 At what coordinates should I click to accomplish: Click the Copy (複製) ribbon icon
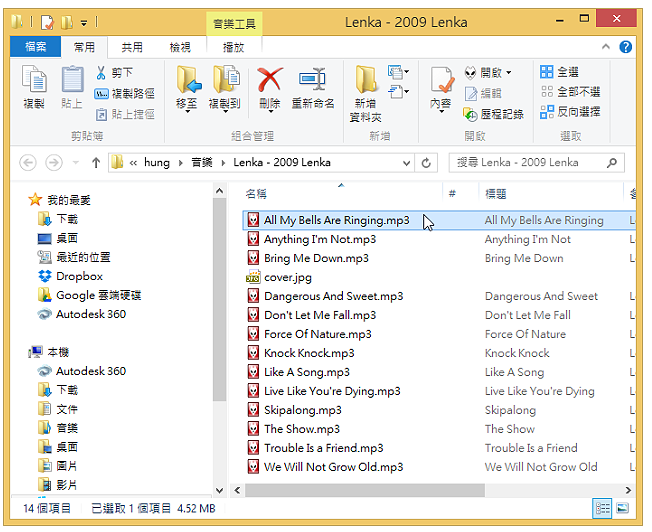point(34,86)
